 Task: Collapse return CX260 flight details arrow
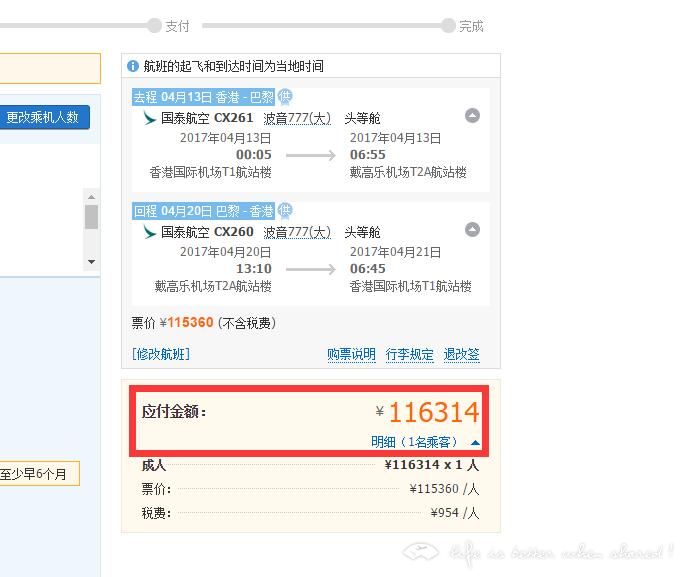tap(472, 230)
